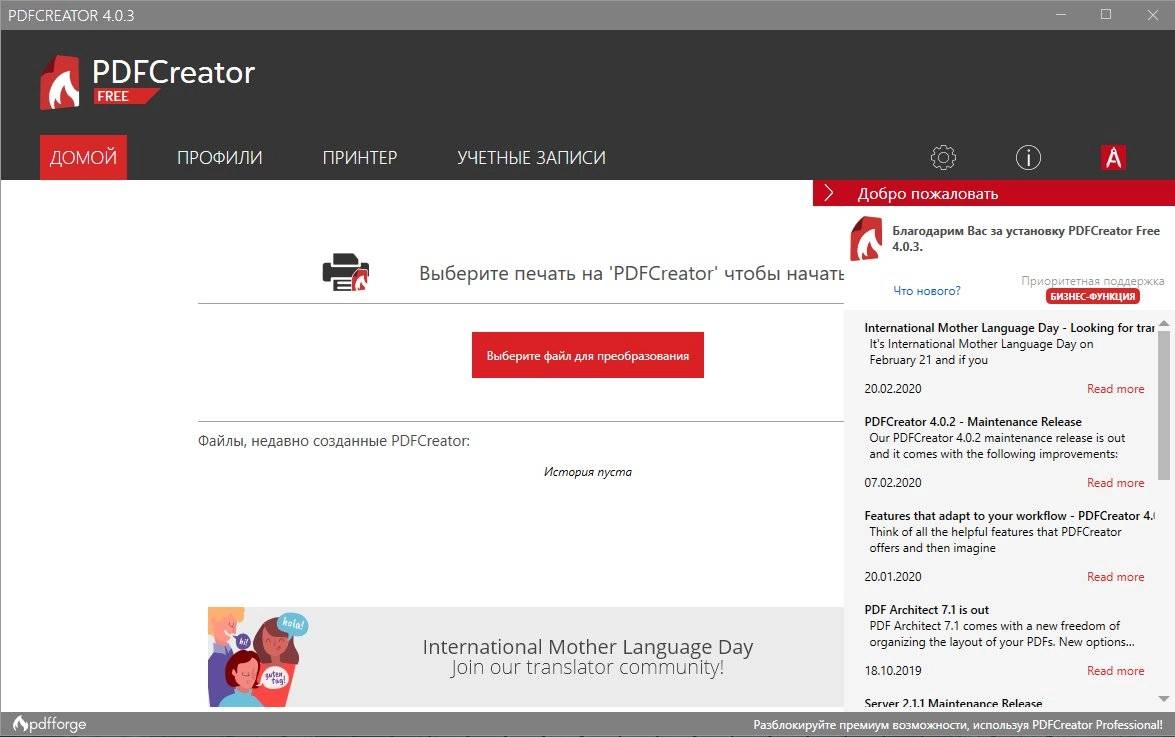Click the news list scrollbar thumb
The width and height of the screenshot is (1175, 737).
pos(1163,404)
